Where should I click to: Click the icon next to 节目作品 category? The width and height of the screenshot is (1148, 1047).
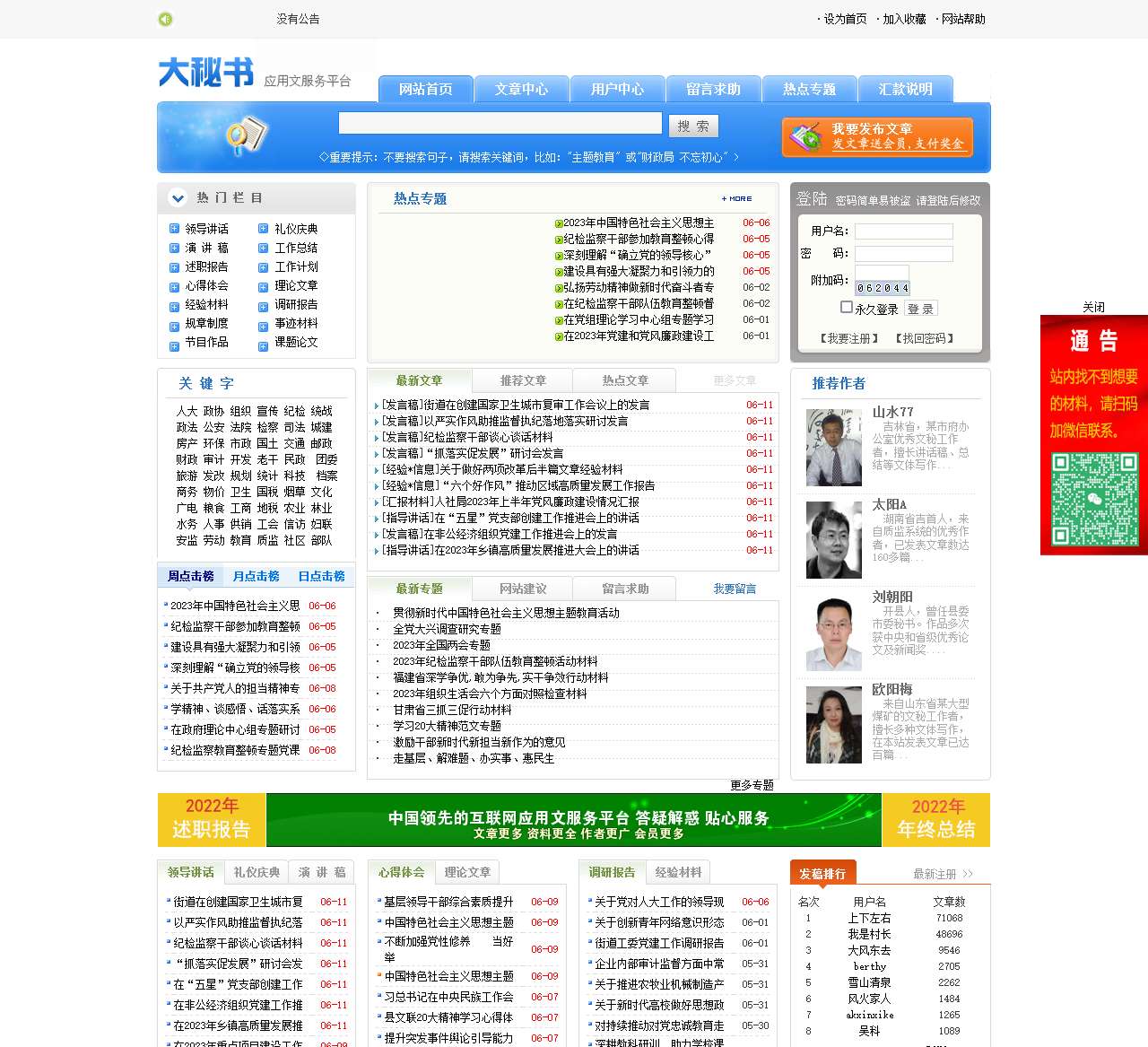175,345
